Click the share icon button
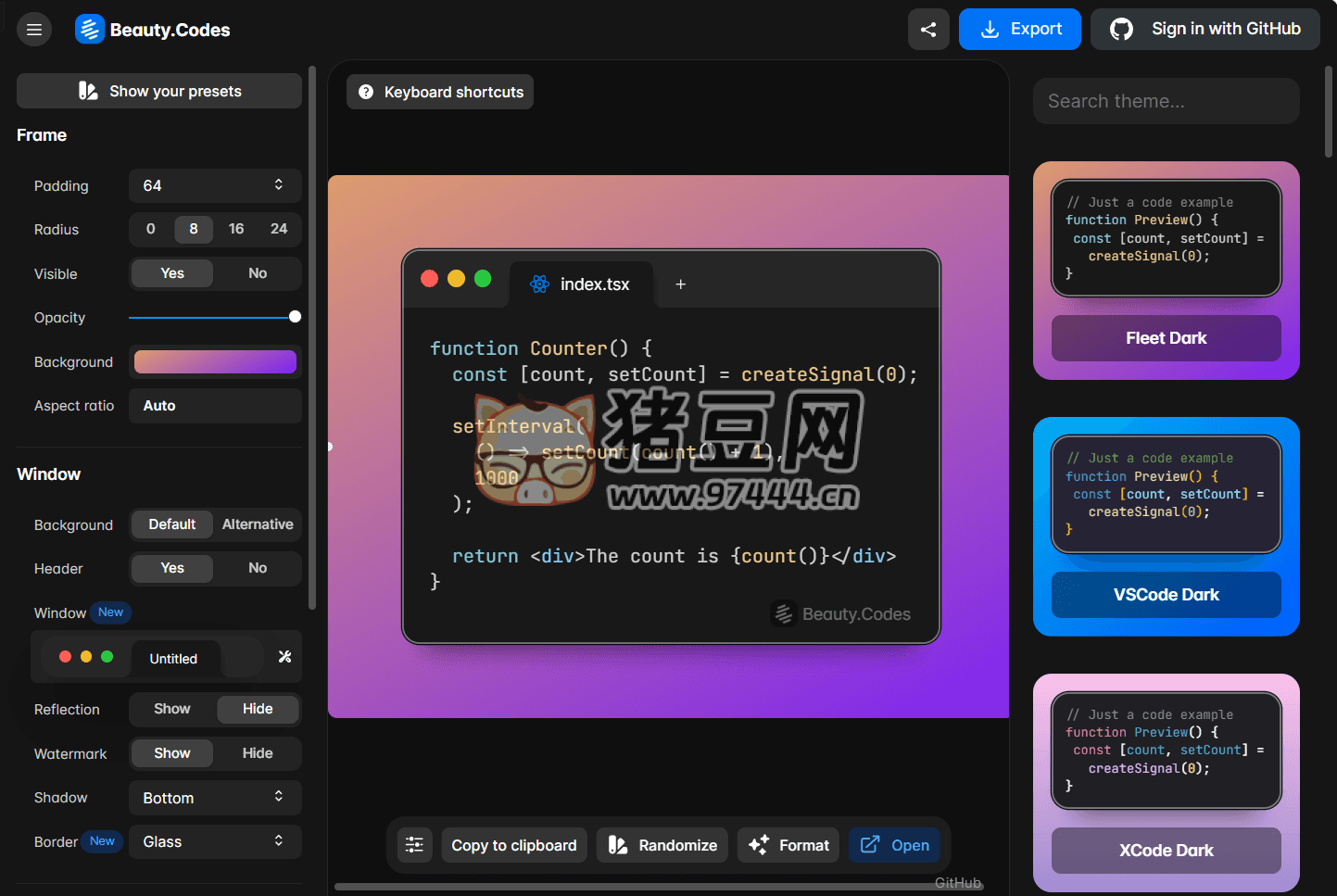 pos(927,30)
